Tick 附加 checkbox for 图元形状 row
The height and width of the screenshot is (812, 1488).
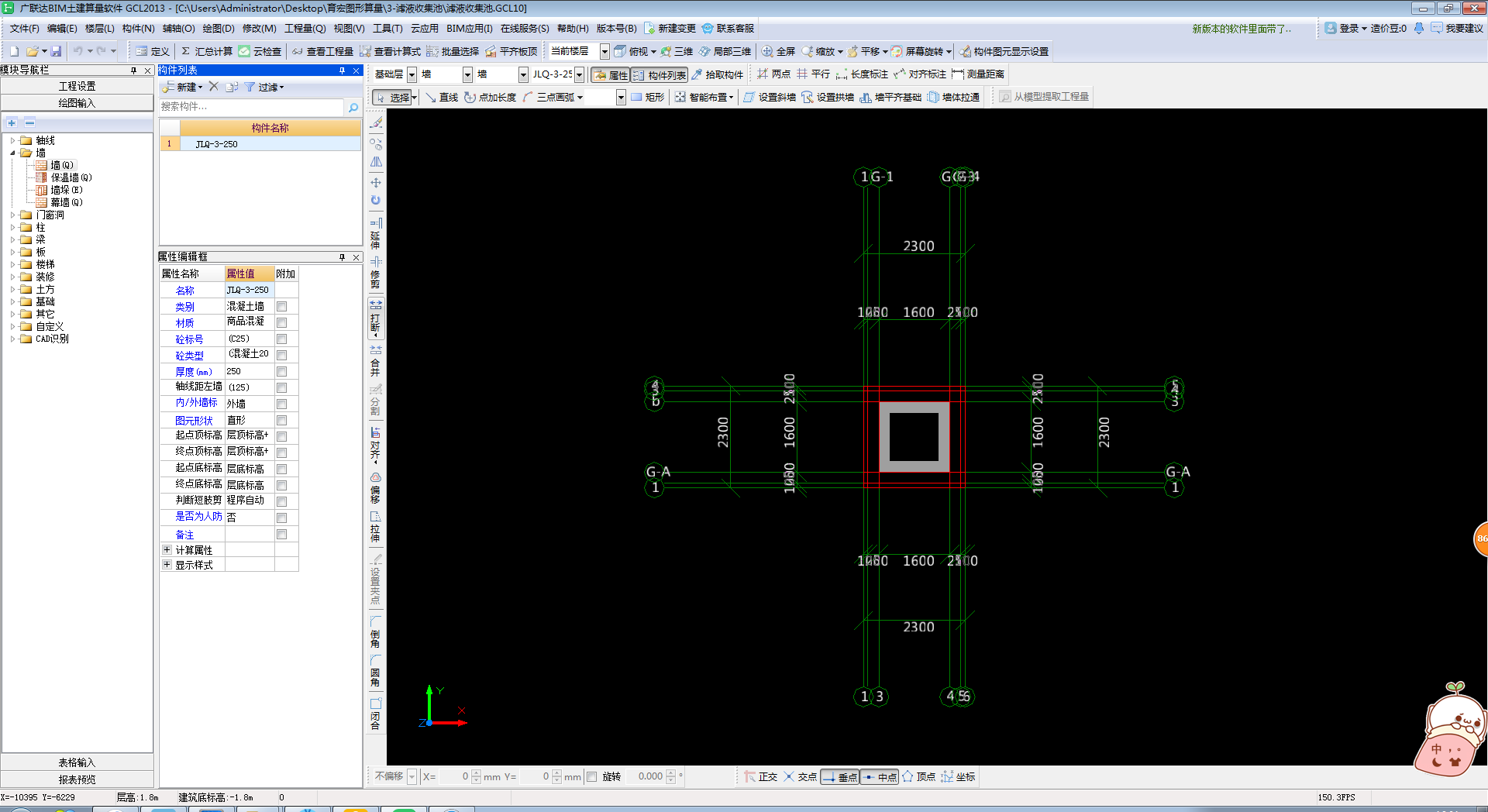(282, 421)
